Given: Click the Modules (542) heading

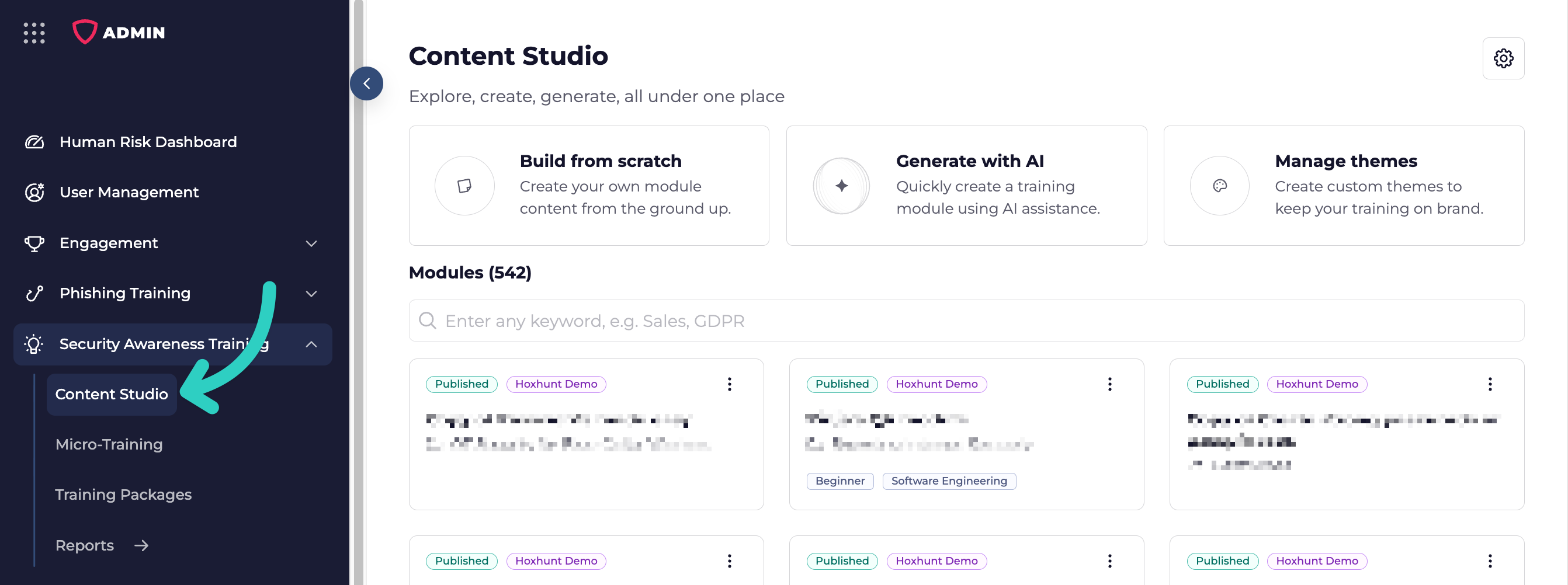Looking at the screenshot, I should [x=470, y=273].
